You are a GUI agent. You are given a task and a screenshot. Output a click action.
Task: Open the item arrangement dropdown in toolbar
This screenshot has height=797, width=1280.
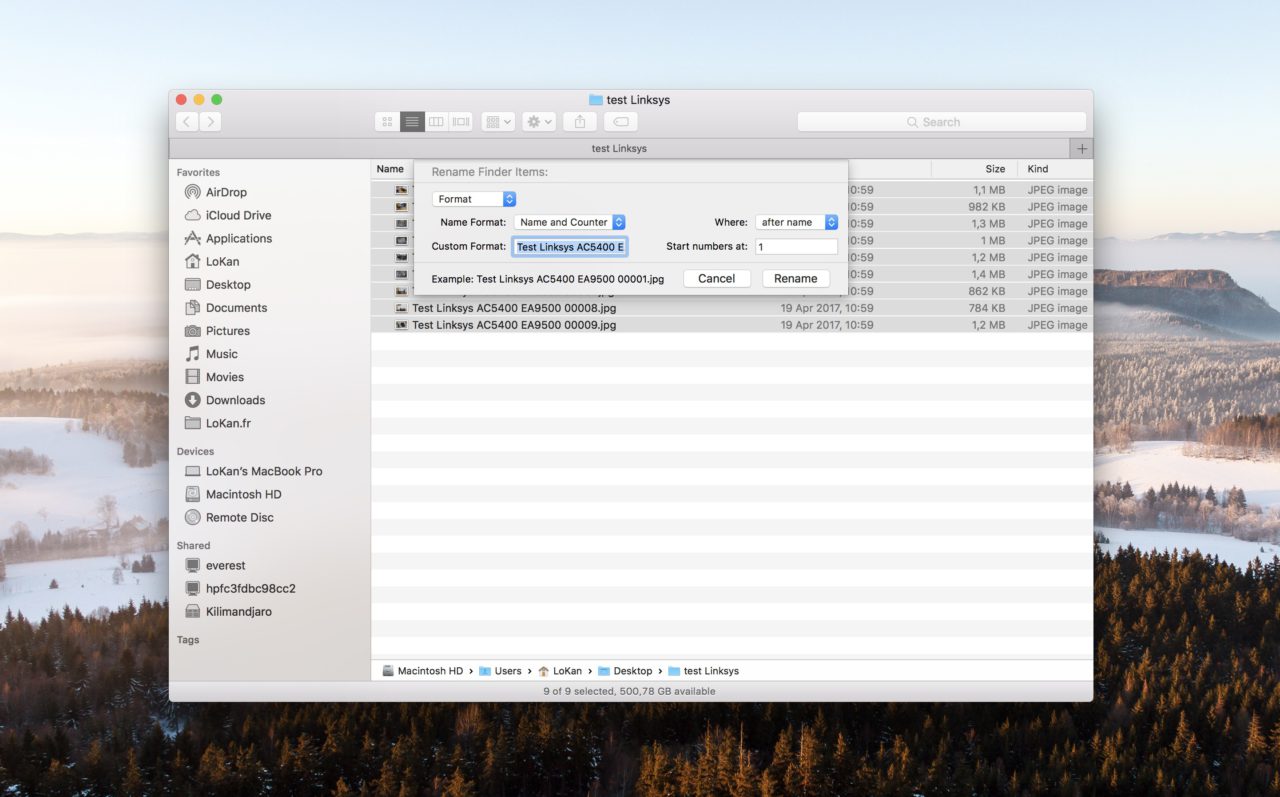click(x=498, y=122)
